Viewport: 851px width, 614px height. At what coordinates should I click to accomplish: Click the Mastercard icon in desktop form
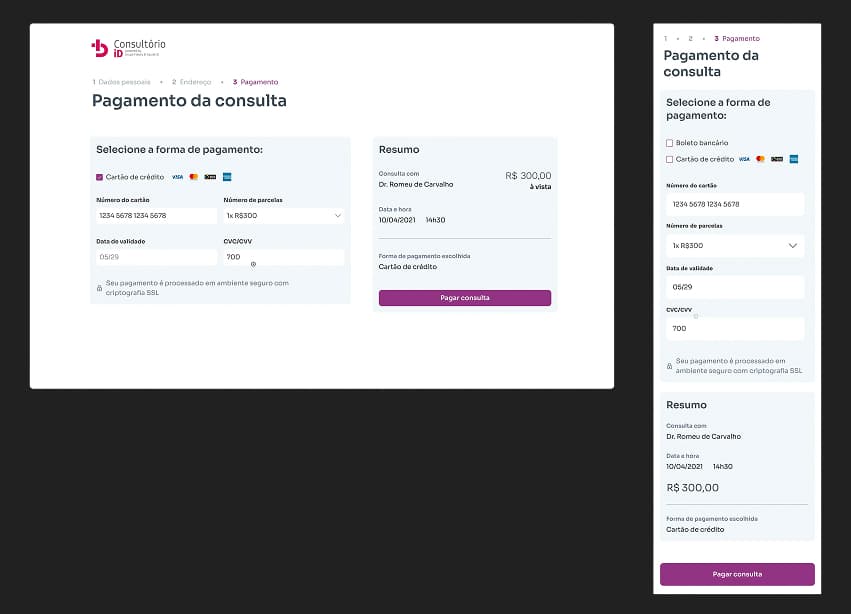click(194, 177)
